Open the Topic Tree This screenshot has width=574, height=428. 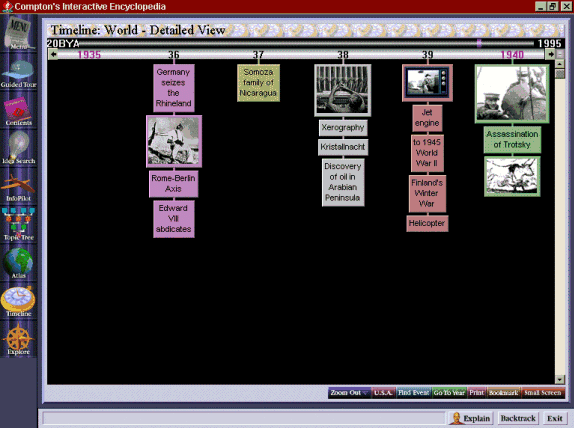tap(18, 224)
